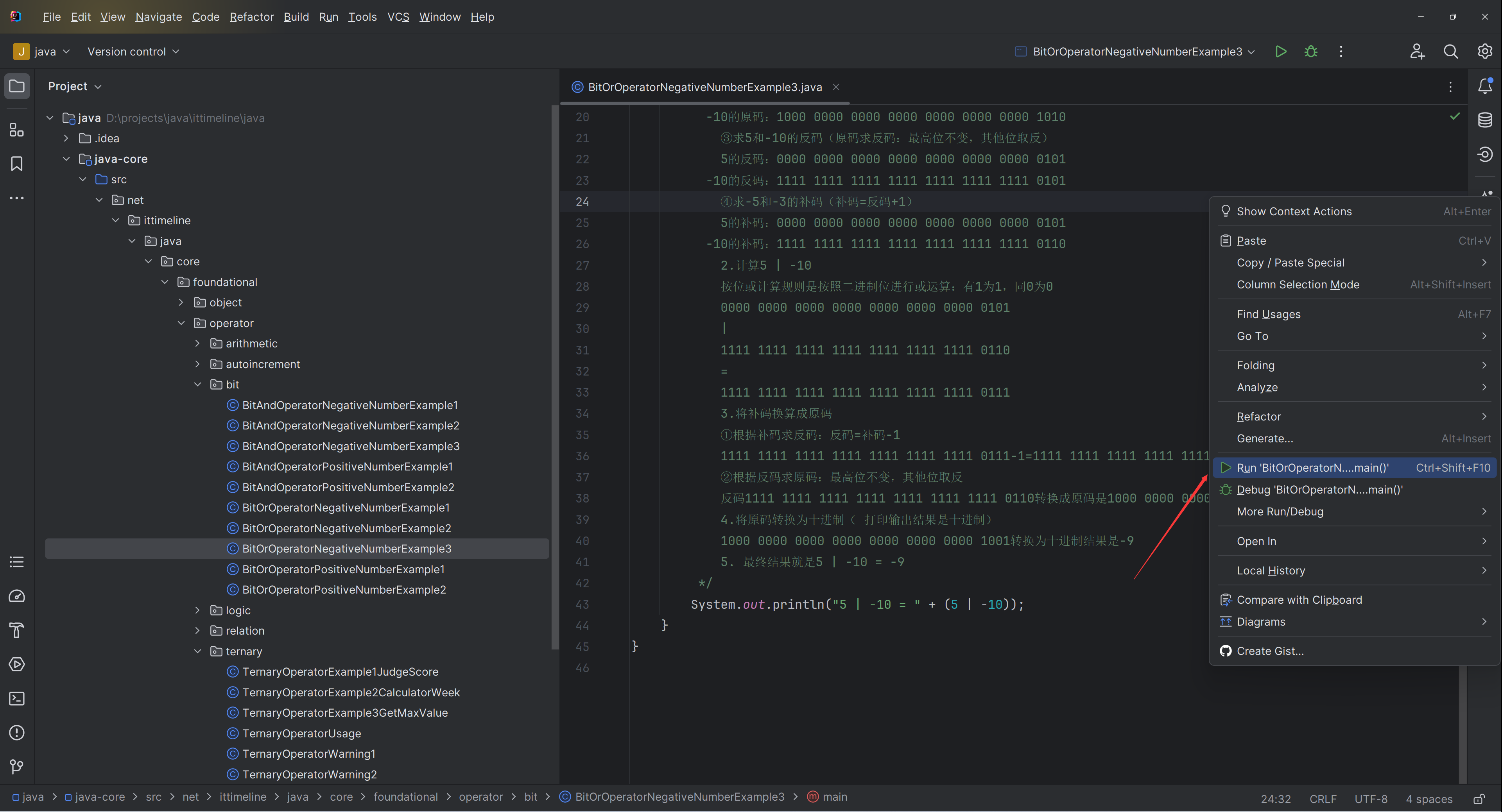The height and width of the screenshot is (812, 1502).
Task: Click the CRLF line separator in status bar
Action: click(x=1323, y=799)
